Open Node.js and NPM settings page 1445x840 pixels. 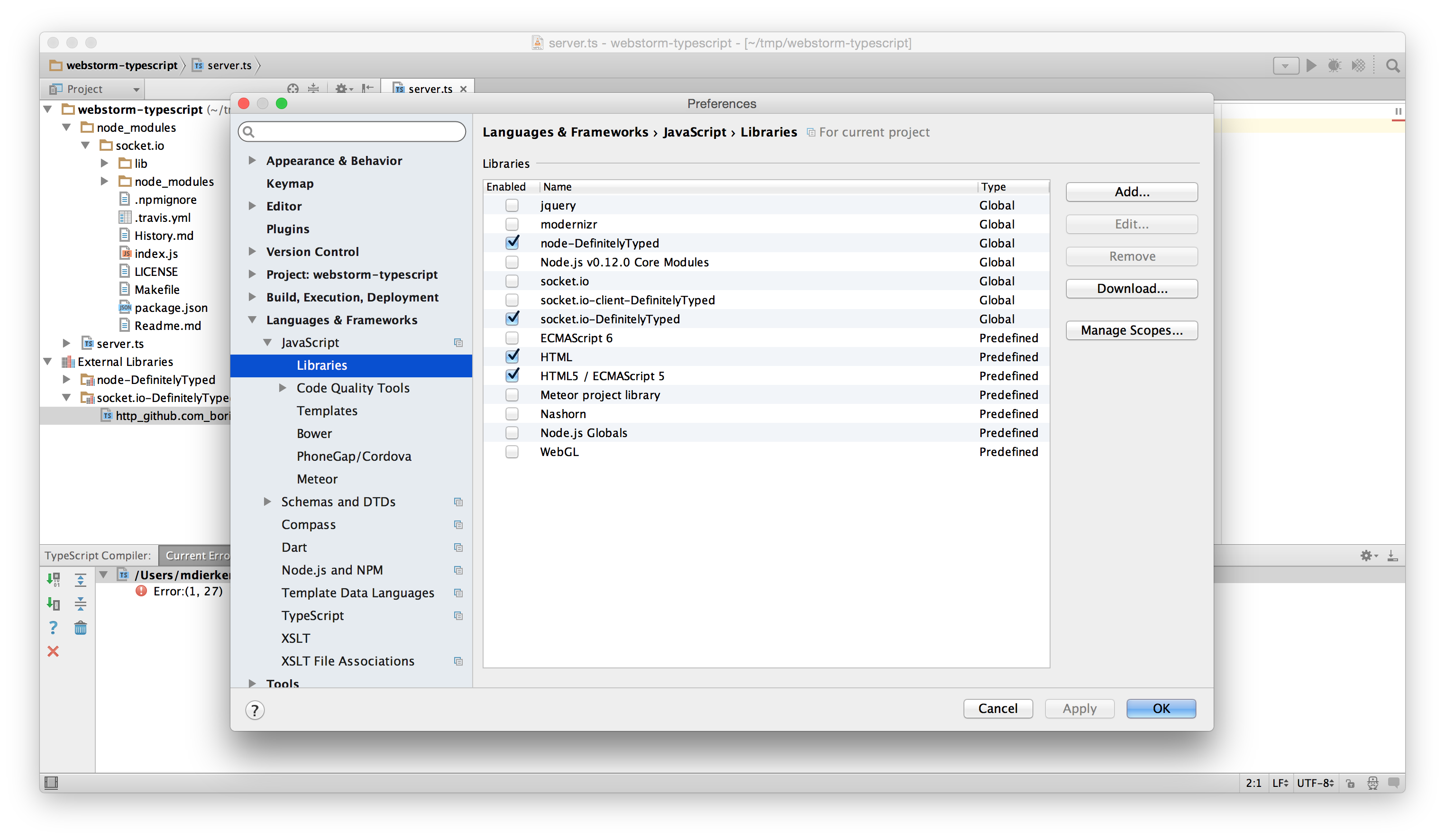tap(332, 570)
